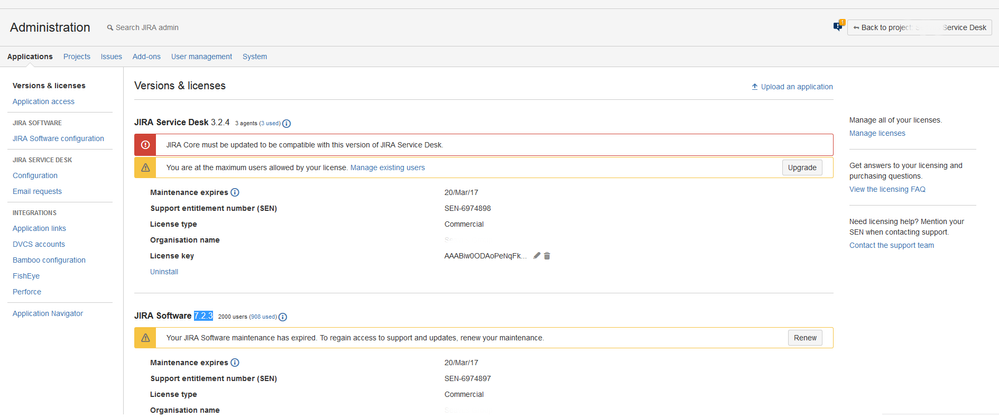
Task: Delete the Service Desk license key trash icon
Action: [547, 256]
